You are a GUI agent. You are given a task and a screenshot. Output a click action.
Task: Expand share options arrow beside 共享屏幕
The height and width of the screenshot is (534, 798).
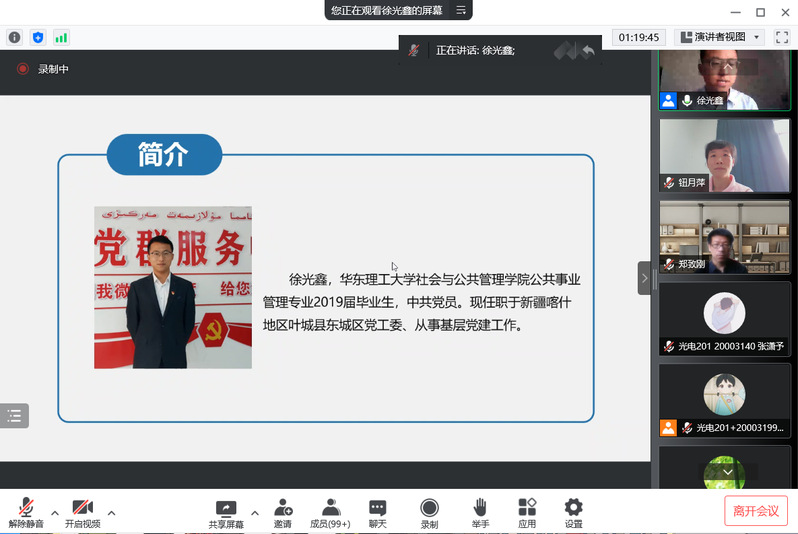point(255,513)
